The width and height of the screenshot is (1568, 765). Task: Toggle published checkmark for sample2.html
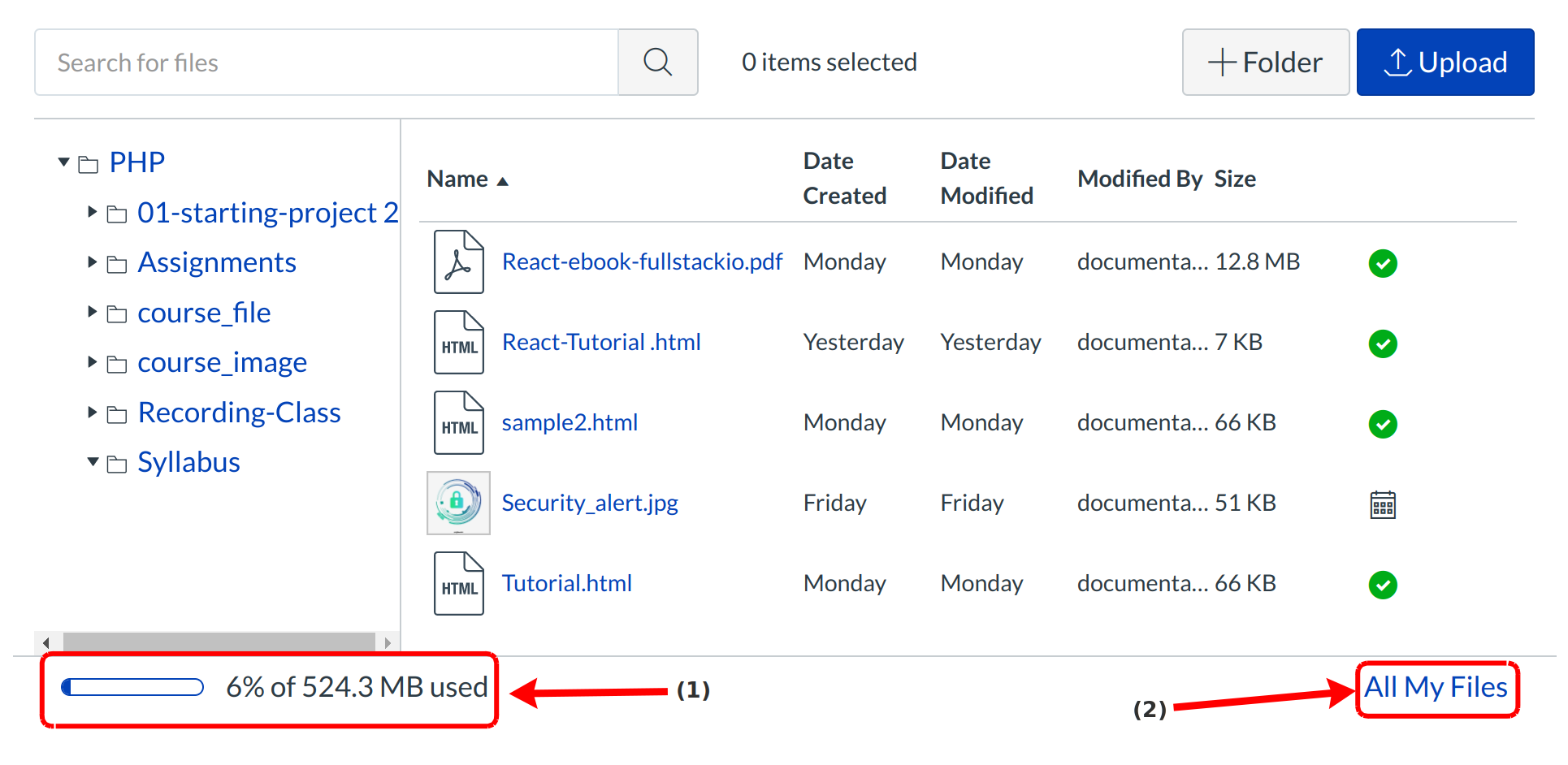pyautogui.click(x=1382, y=424)
